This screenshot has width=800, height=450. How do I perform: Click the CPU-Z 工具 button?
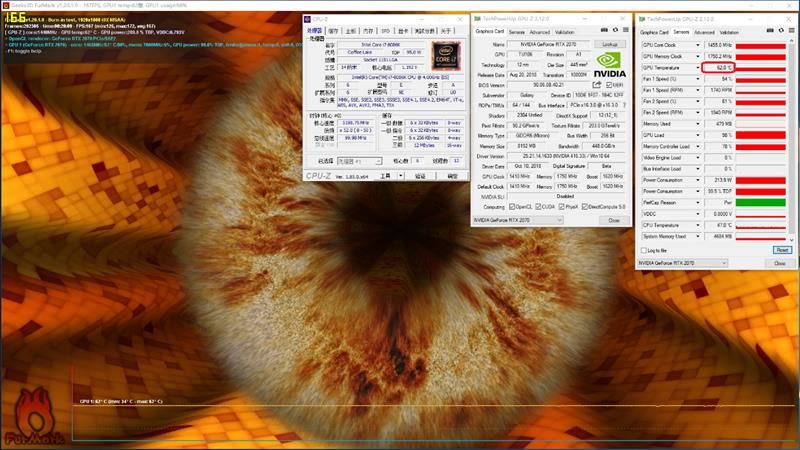point(385,176)
